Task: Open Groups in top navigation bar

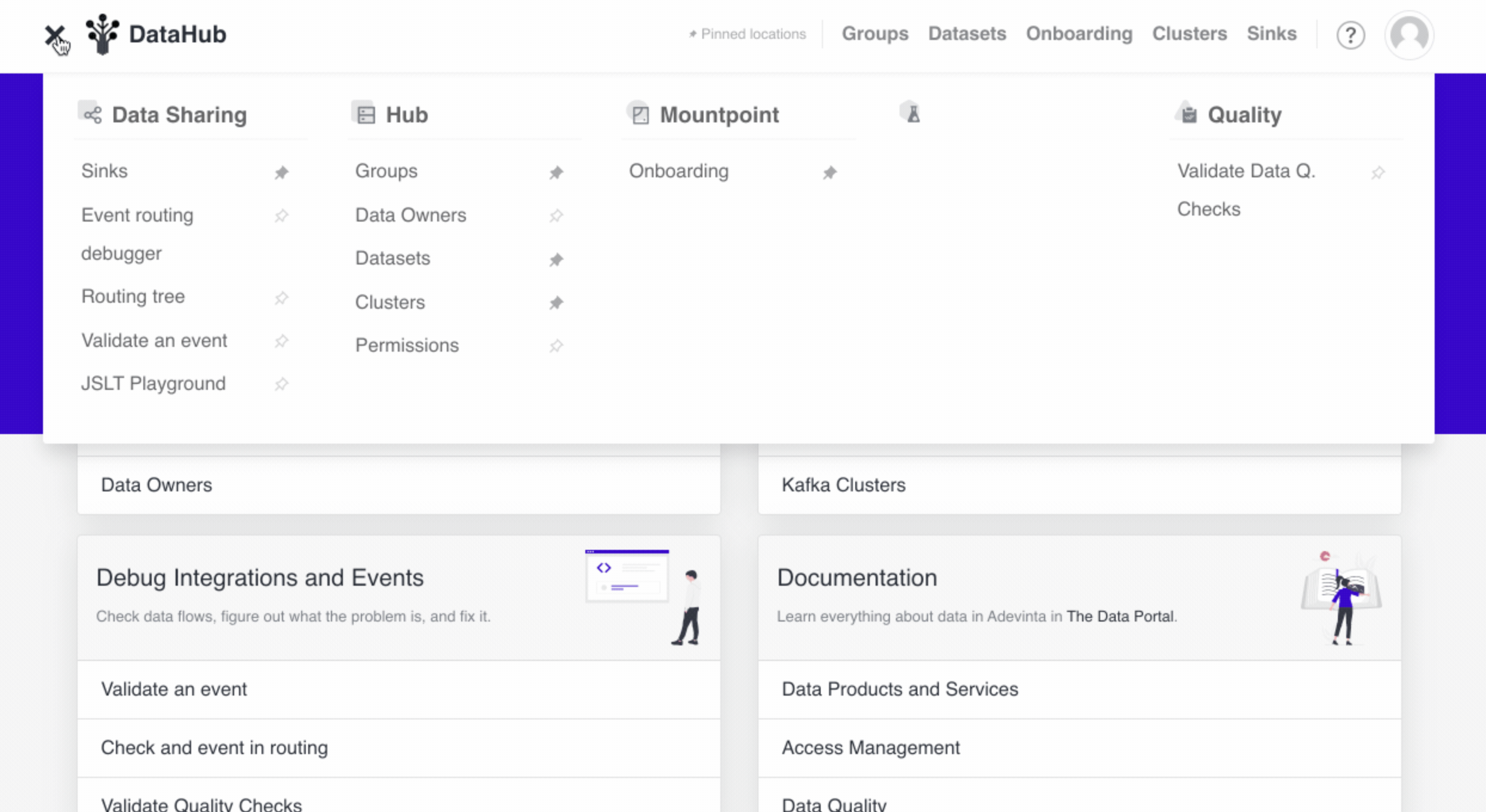Action: pos(875,33)
